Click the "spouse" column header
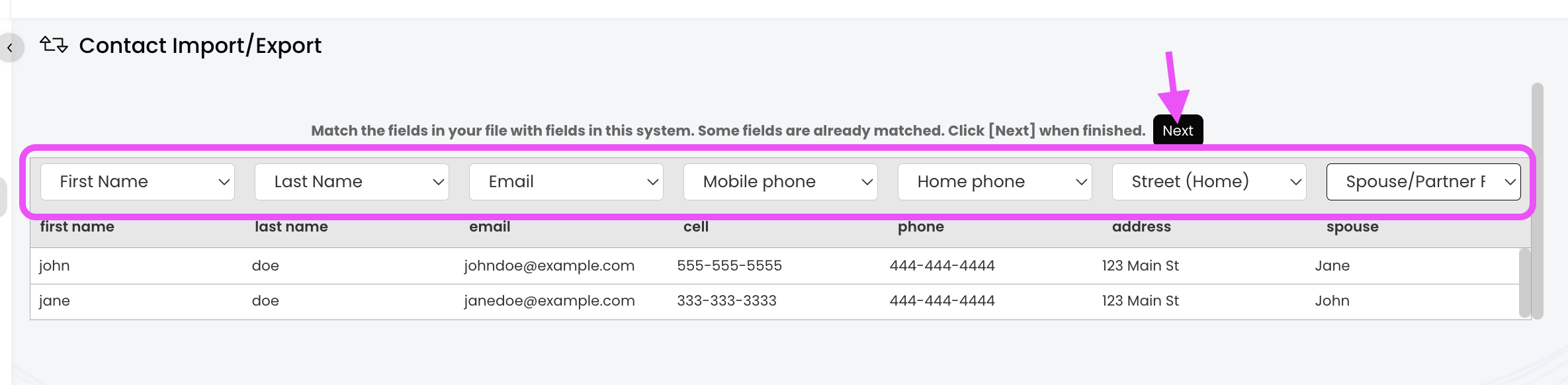 [x=1352, y=227]
